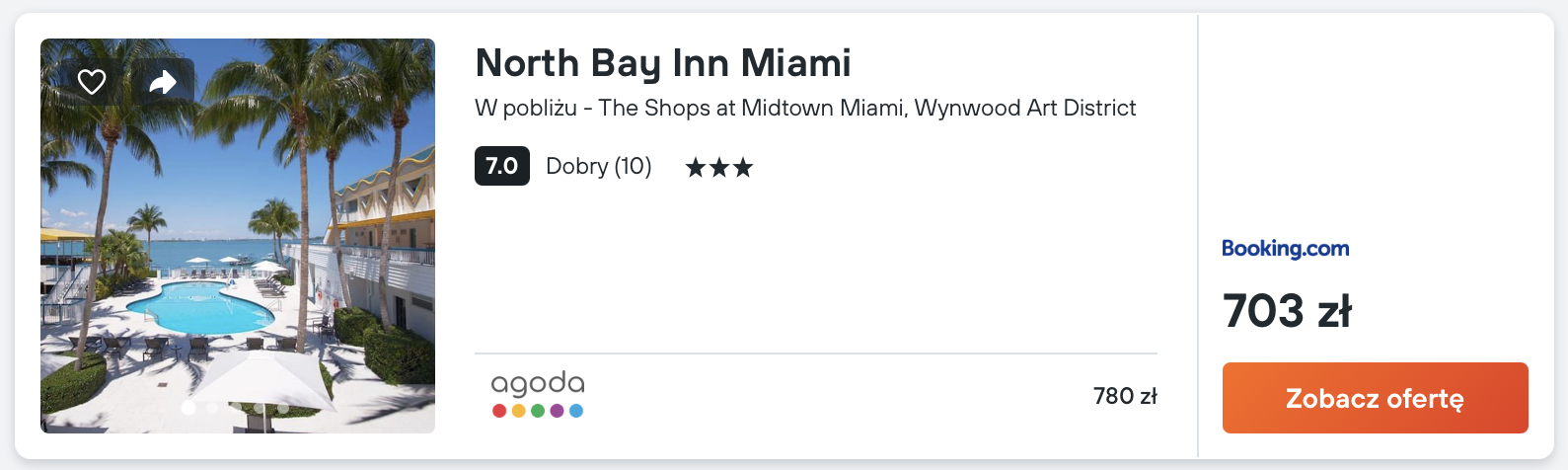1568x470 pixels.
Task: Click the "W pobliżu" label
Action: click(x=525, y=108)
